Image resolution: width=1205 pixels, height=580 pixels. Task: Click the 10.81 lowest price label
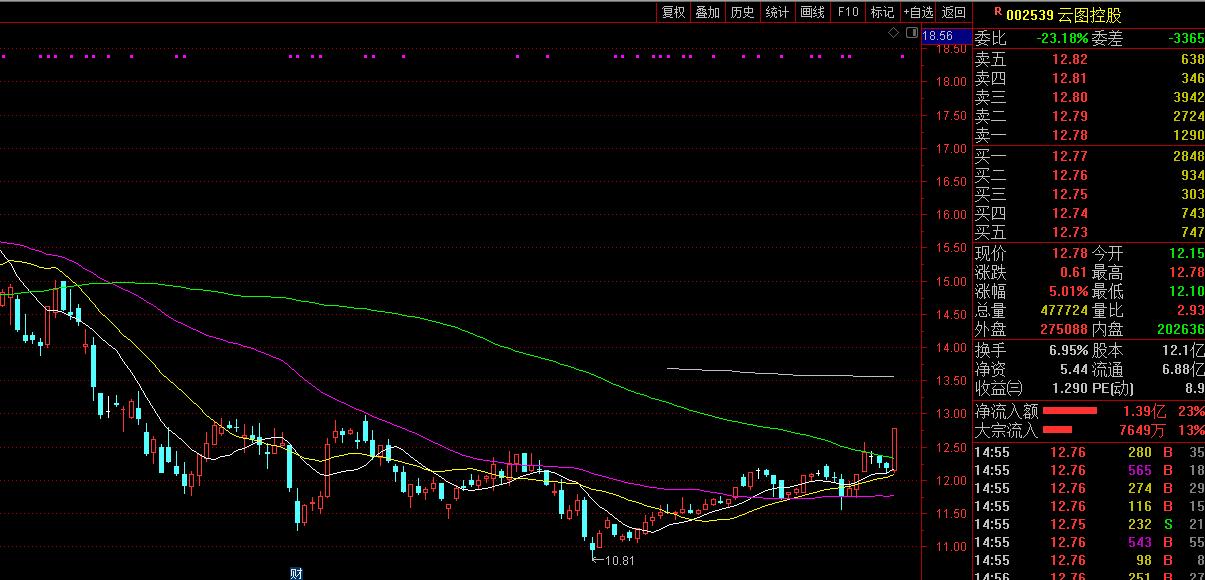[620, 561]
